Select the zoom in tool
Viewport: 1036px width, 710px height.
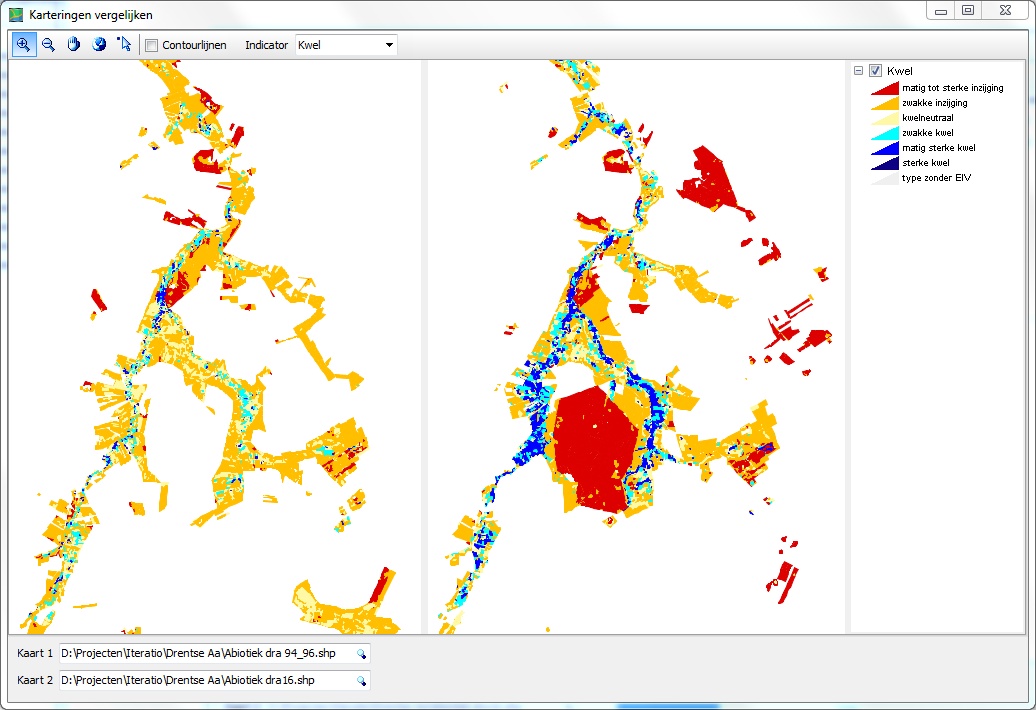pyautogui.click(x=23, y=45)
